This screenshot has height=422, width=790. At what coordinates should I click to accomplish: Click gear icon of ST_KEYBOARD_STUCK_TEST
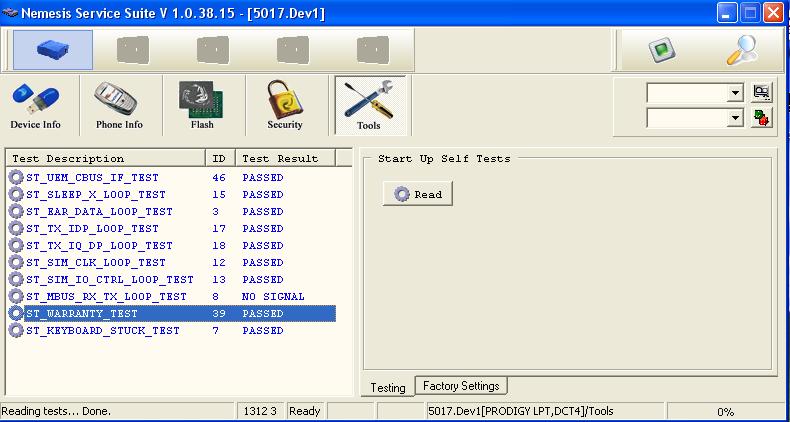[x=16, y=330]
